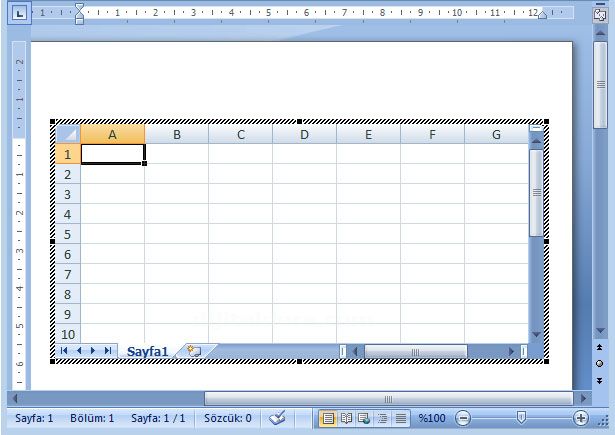
Task: Click the spreadsheet horizontal scrollbar thumb
Action: (x=416, y=351)
